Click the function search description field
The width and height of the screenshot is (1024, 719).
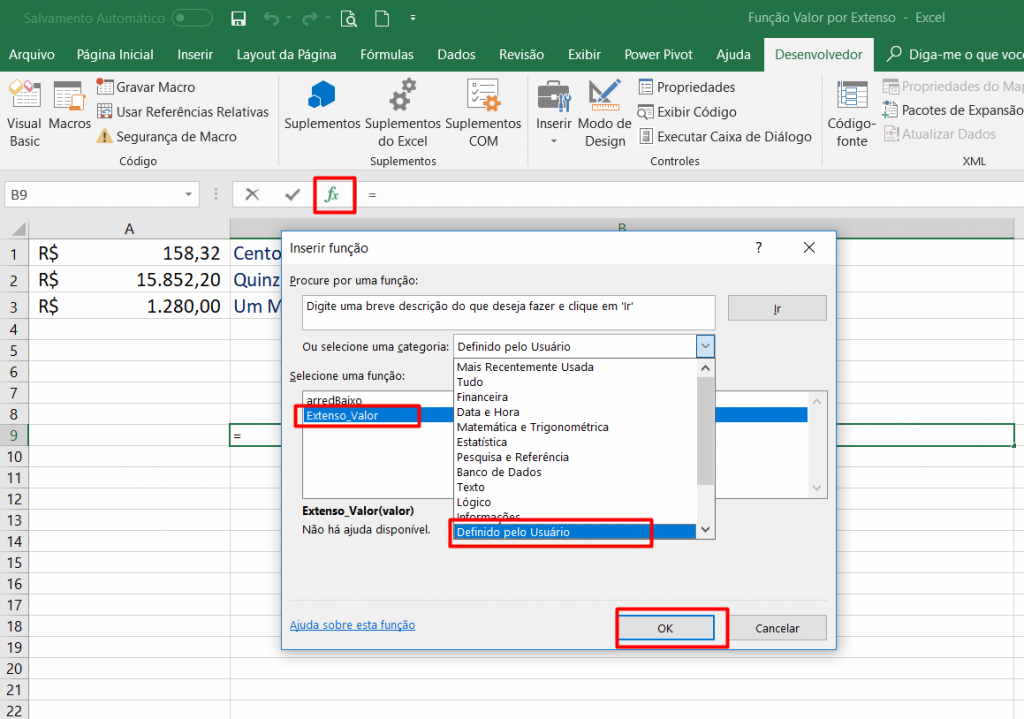(x=509, y=312)
